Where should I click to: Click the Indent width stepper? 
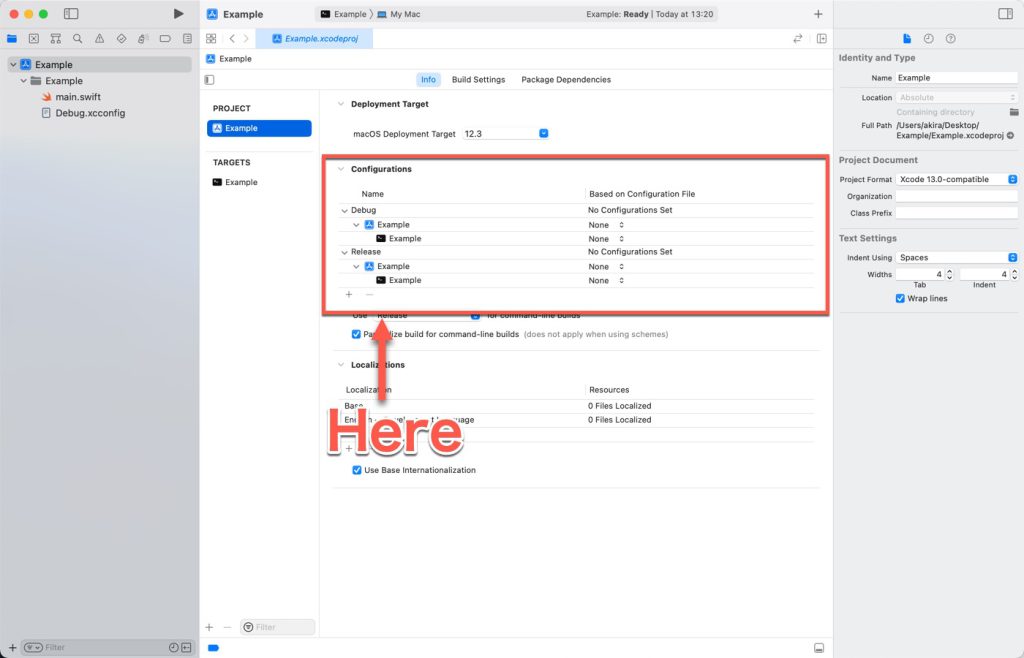point(1014,275)
